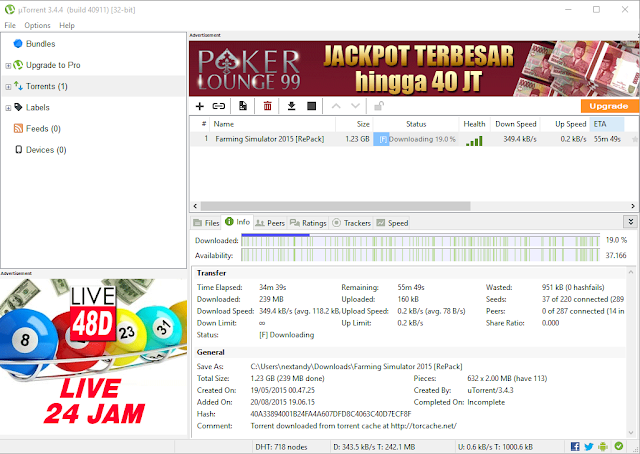The width and height of the screenshot is (640, 454).
Task: Select Upgrade to Pro in sidebar
Action: (x=53, y=65)
